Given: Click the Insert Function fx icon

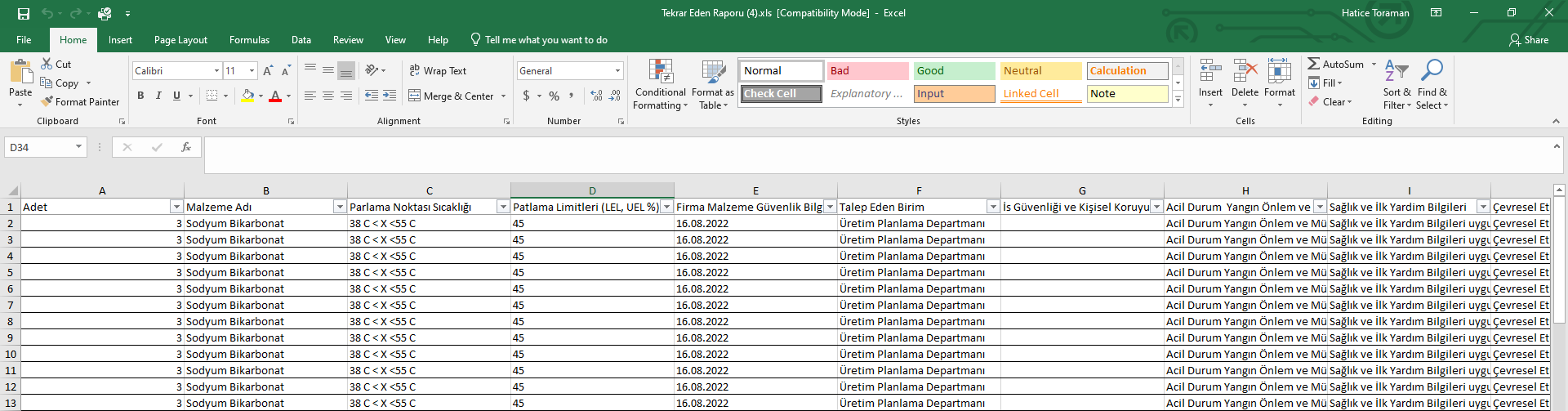Looking at the screenshot, I should pos(186,147).
